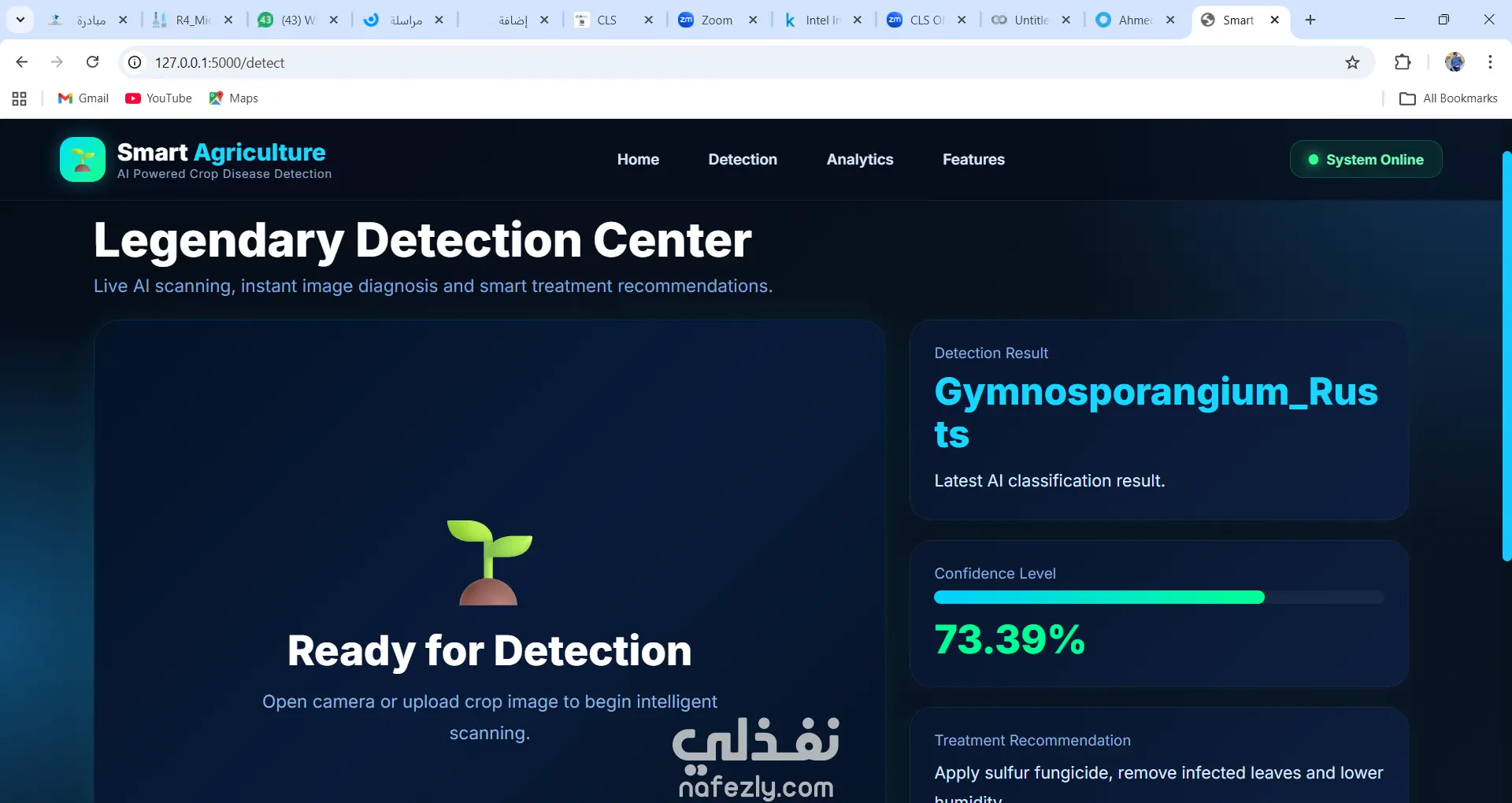Image resolution: width=1512 pixels, height=803 pixels.
Task: View site information icon in address bar
Action: click(135, 62)
